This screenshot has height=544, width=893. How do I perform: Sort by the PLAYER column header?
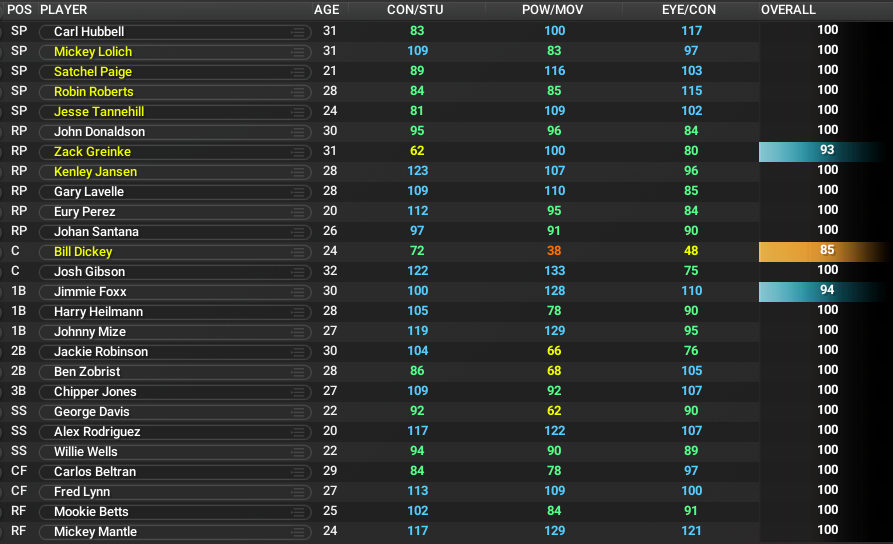(x=63, y=10)
